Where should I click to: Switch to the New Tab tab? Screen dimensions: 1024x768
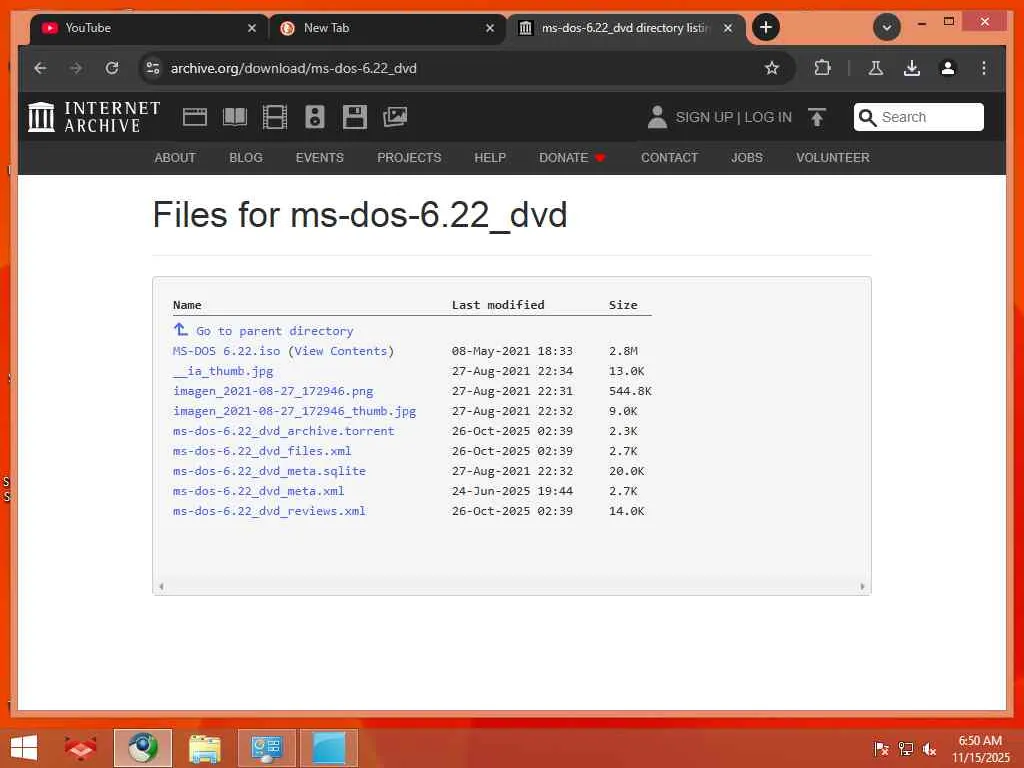(x=387, y=28)
